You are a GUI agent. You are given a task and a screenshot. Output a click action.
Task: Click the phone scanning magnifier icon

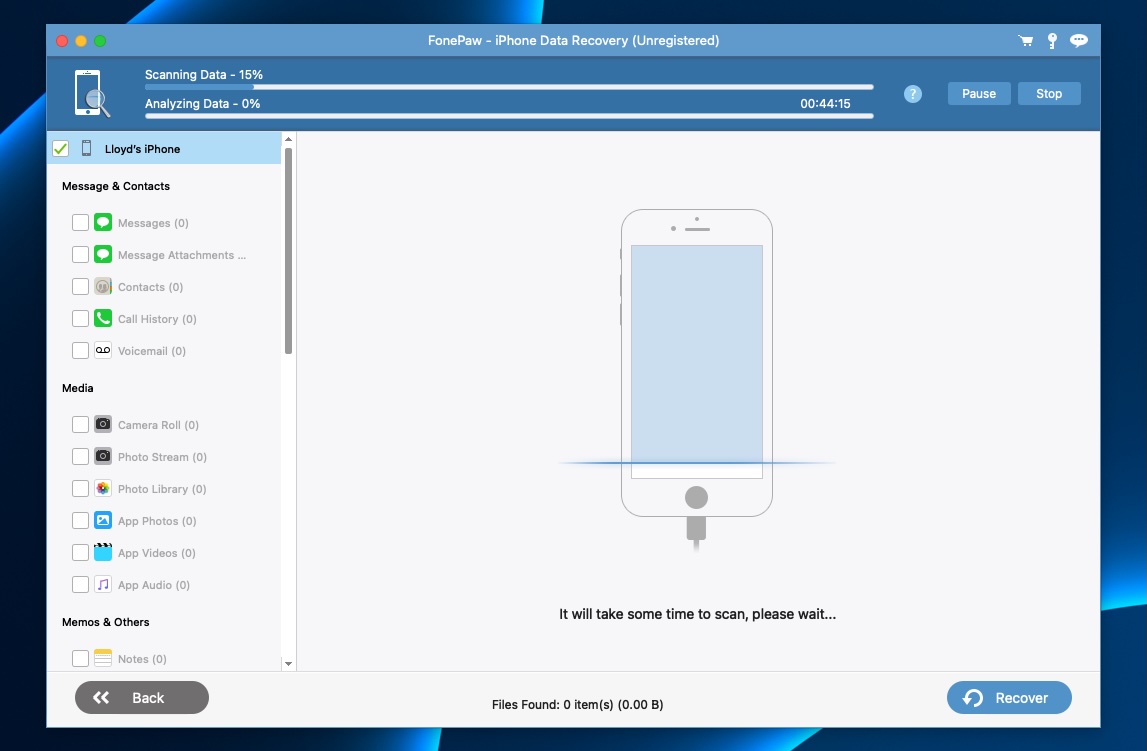tap(92, 94)
